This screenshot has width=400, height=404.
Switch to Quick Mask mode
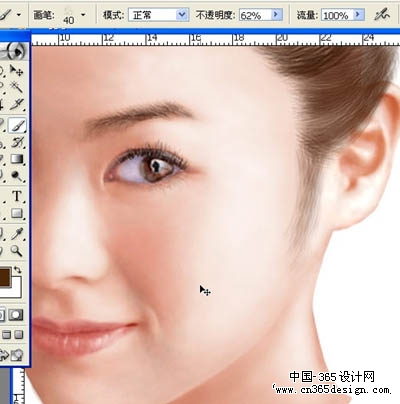tap(16, 314)
